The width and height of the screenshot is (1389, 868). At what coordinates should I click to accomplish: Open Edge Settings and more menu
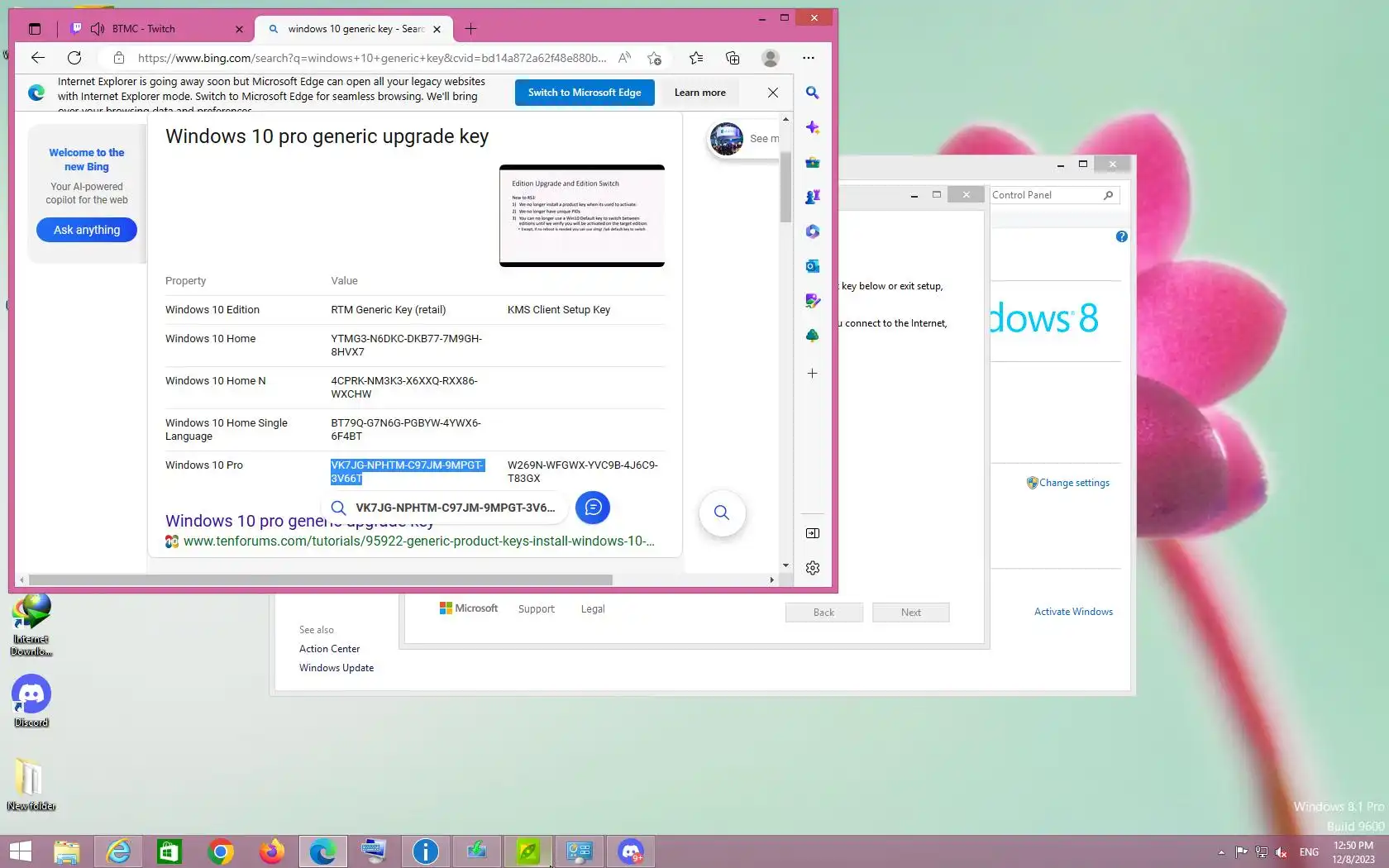tap(809, 58)
